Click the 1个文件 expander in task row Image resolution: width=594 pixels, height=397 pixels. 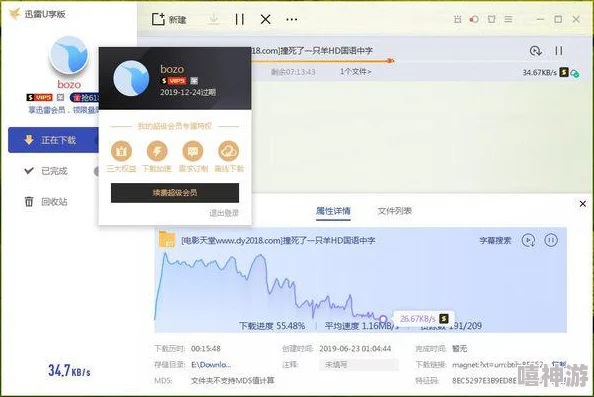355,72
